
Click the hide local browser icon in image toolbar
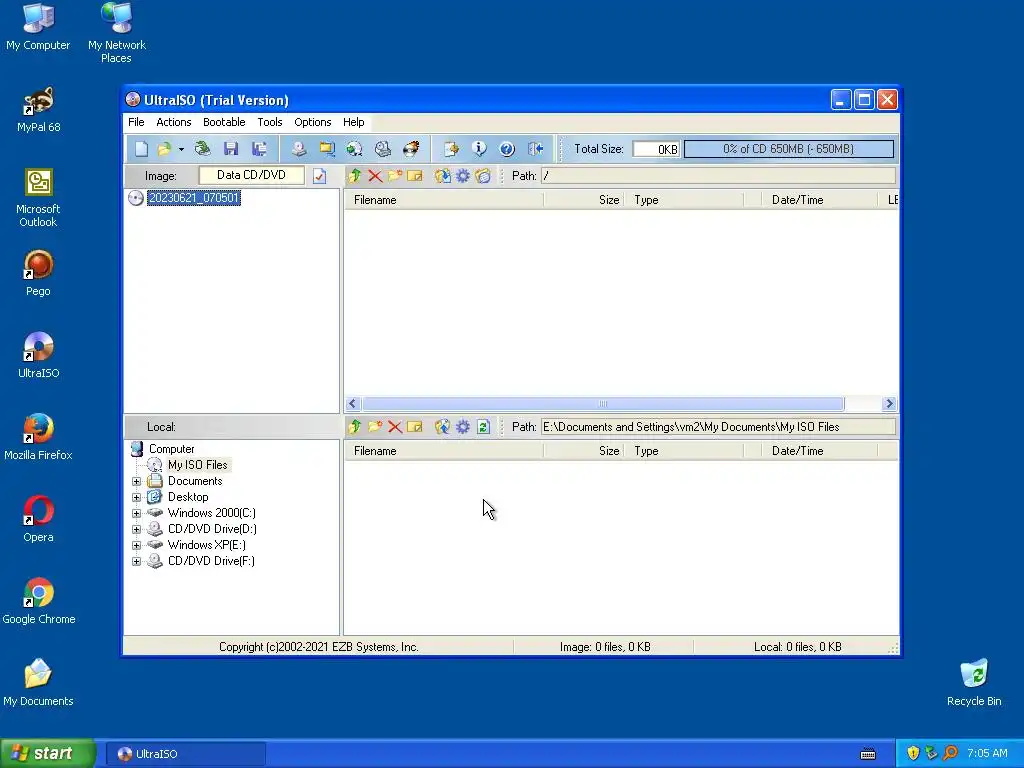(x=483, y=176)
